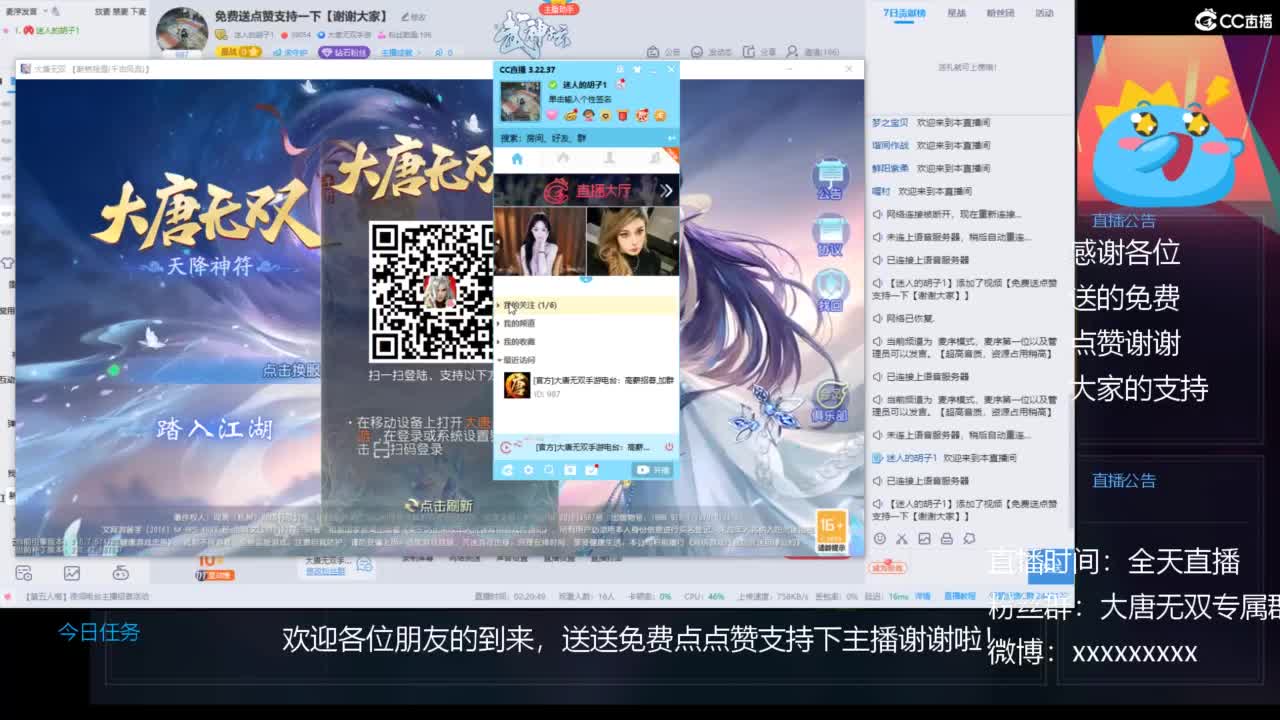The height and width of the screenshot is (720, 1280).
Task: Click gamepad icon in bottom-left toolbar
Action: coord(120,573)
